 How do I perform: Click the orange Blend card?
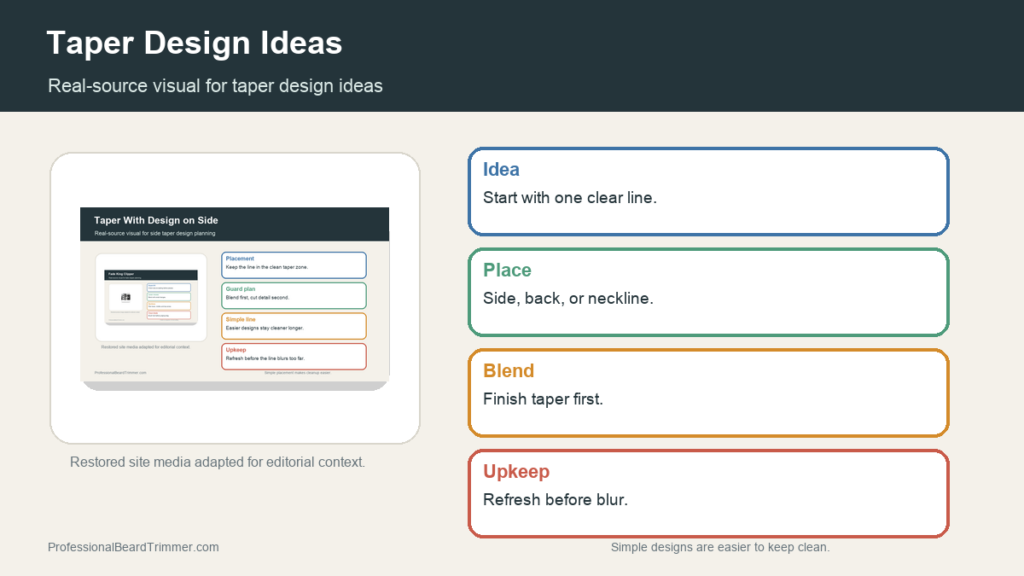pos(709,393)
